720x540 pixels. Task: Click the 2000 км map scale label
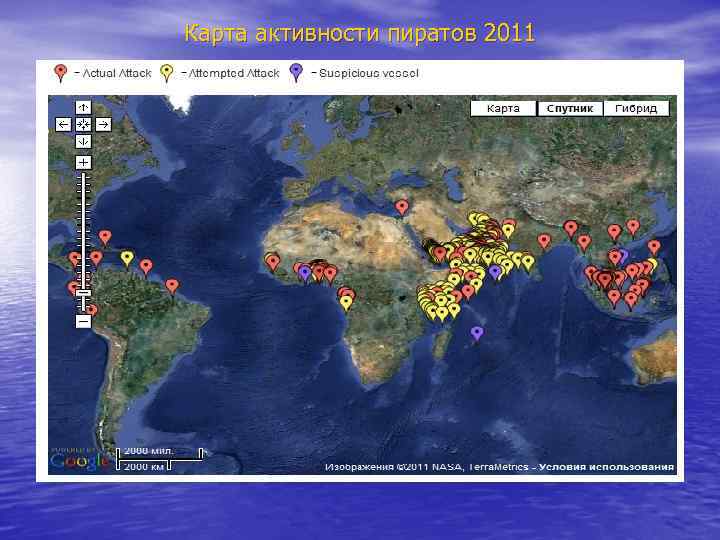click(144, 467)
